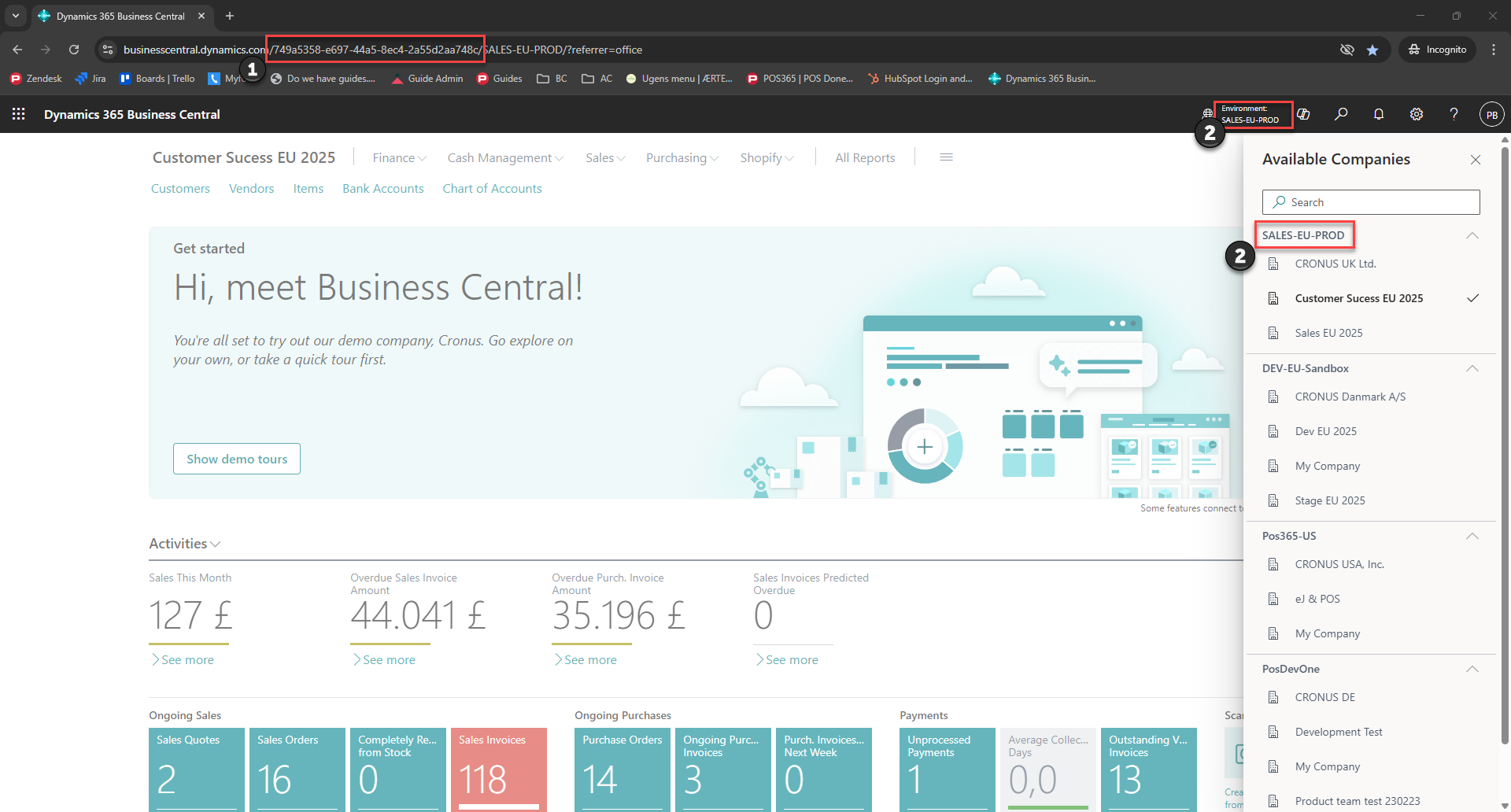Open the Jira bookmark
Image resolution: width=1511 pixels, height=812 pixels.
[x=91, y=79]
